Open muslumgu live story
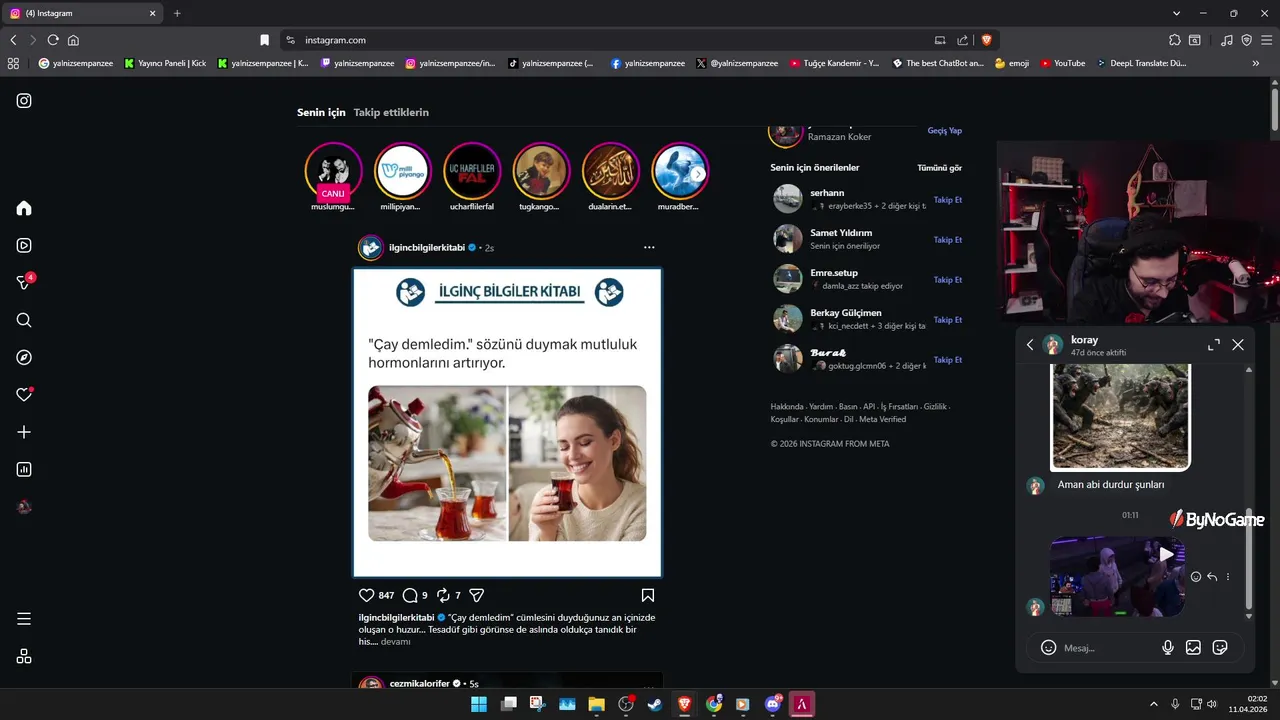 [333, 171]
